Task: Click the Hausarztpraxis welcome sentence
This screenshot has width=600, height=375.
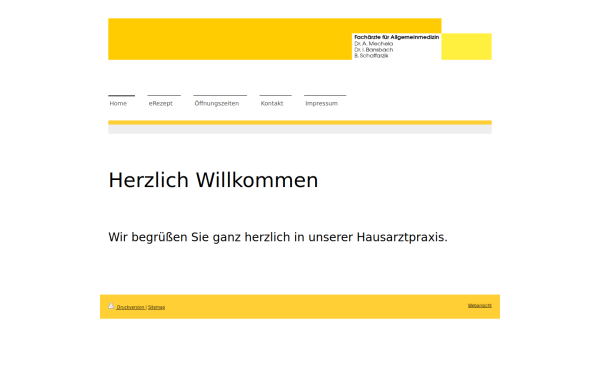Action: 278,237
